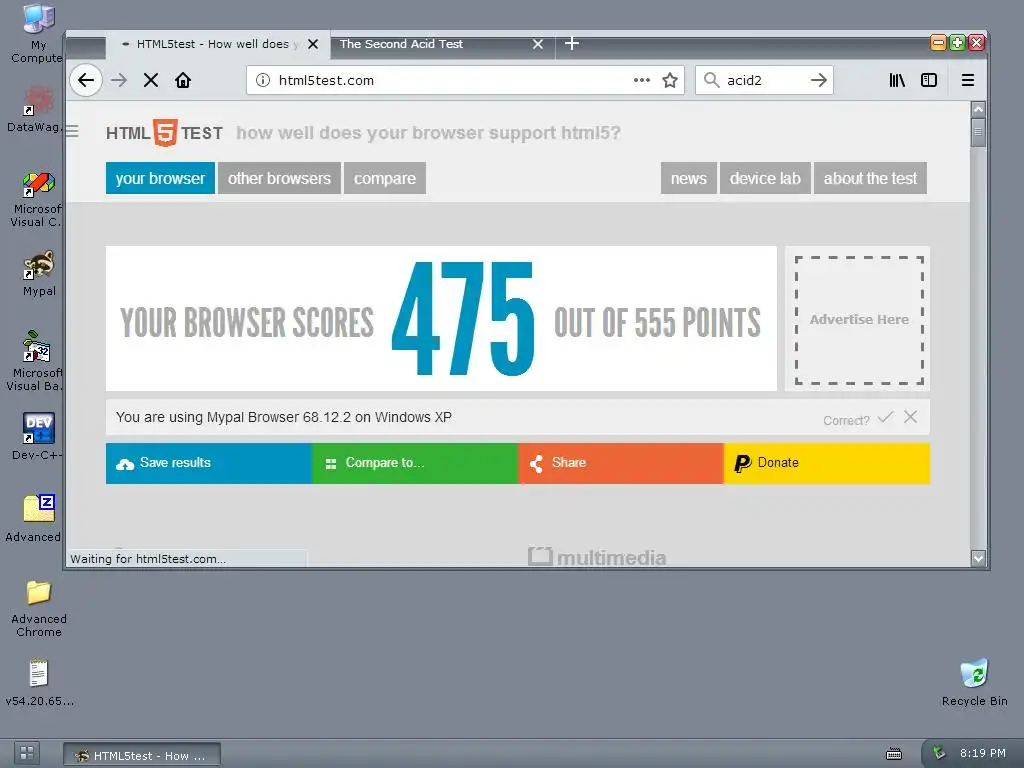
Task: Submit the acid2 search with arrow
Action: point(818,80)
